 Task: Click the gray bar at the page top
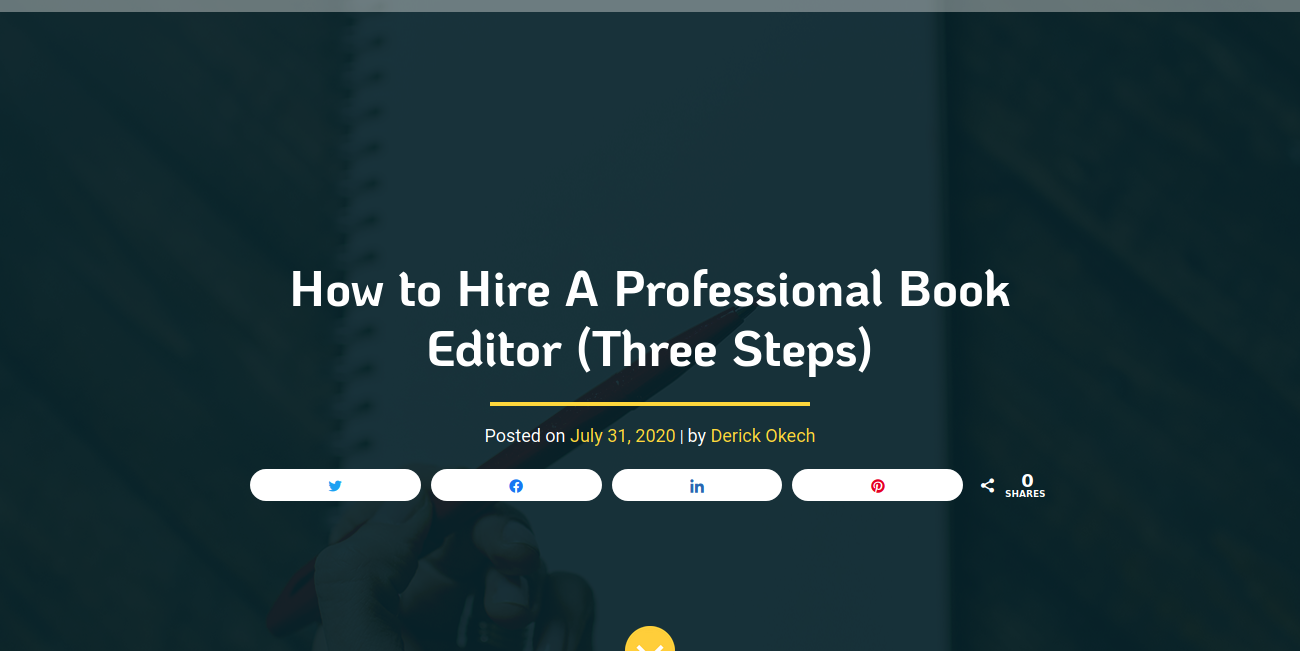click(x=650, y=5)
